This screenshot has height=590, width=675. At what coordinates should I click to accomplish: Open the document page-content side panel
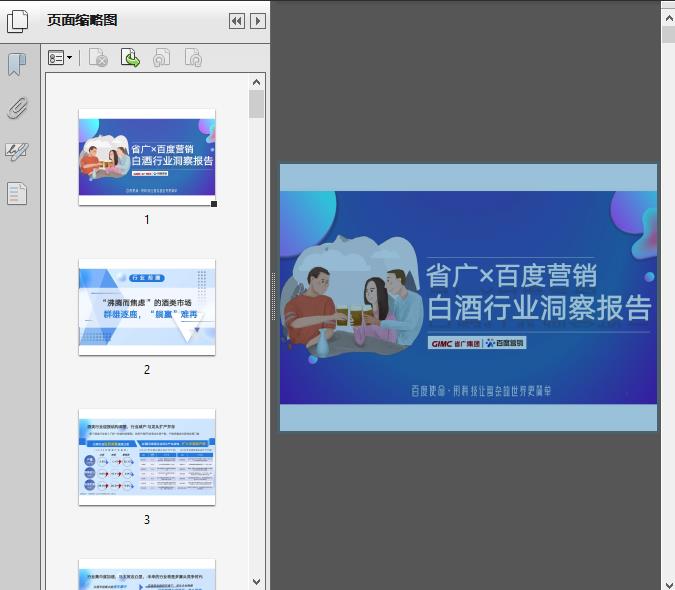(17, 194)
